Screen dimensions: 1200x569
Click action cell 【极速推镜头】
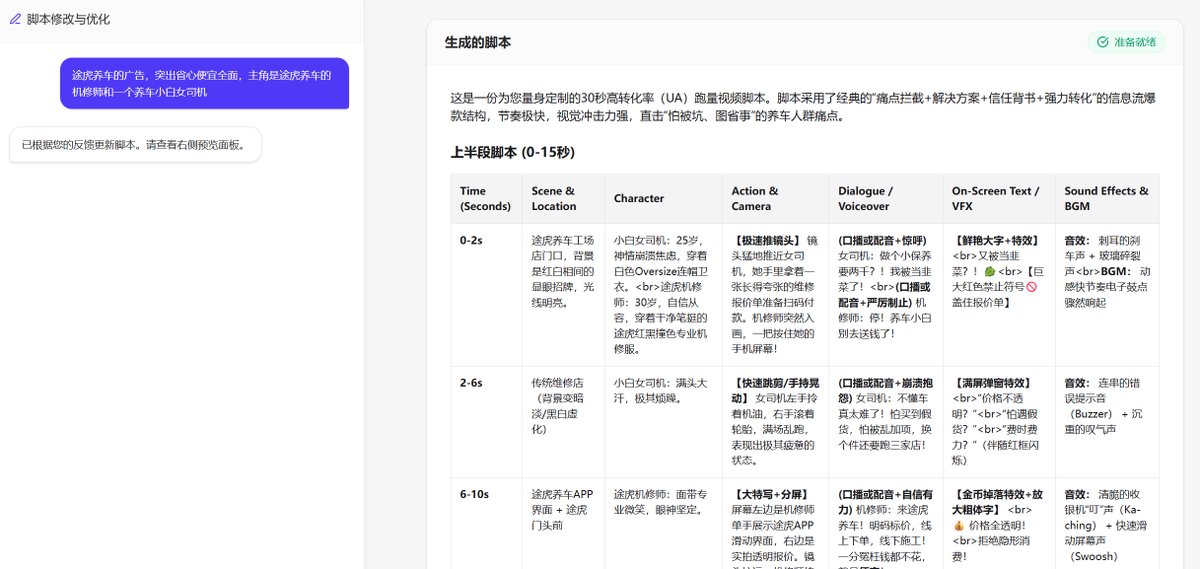coord(776,294)
